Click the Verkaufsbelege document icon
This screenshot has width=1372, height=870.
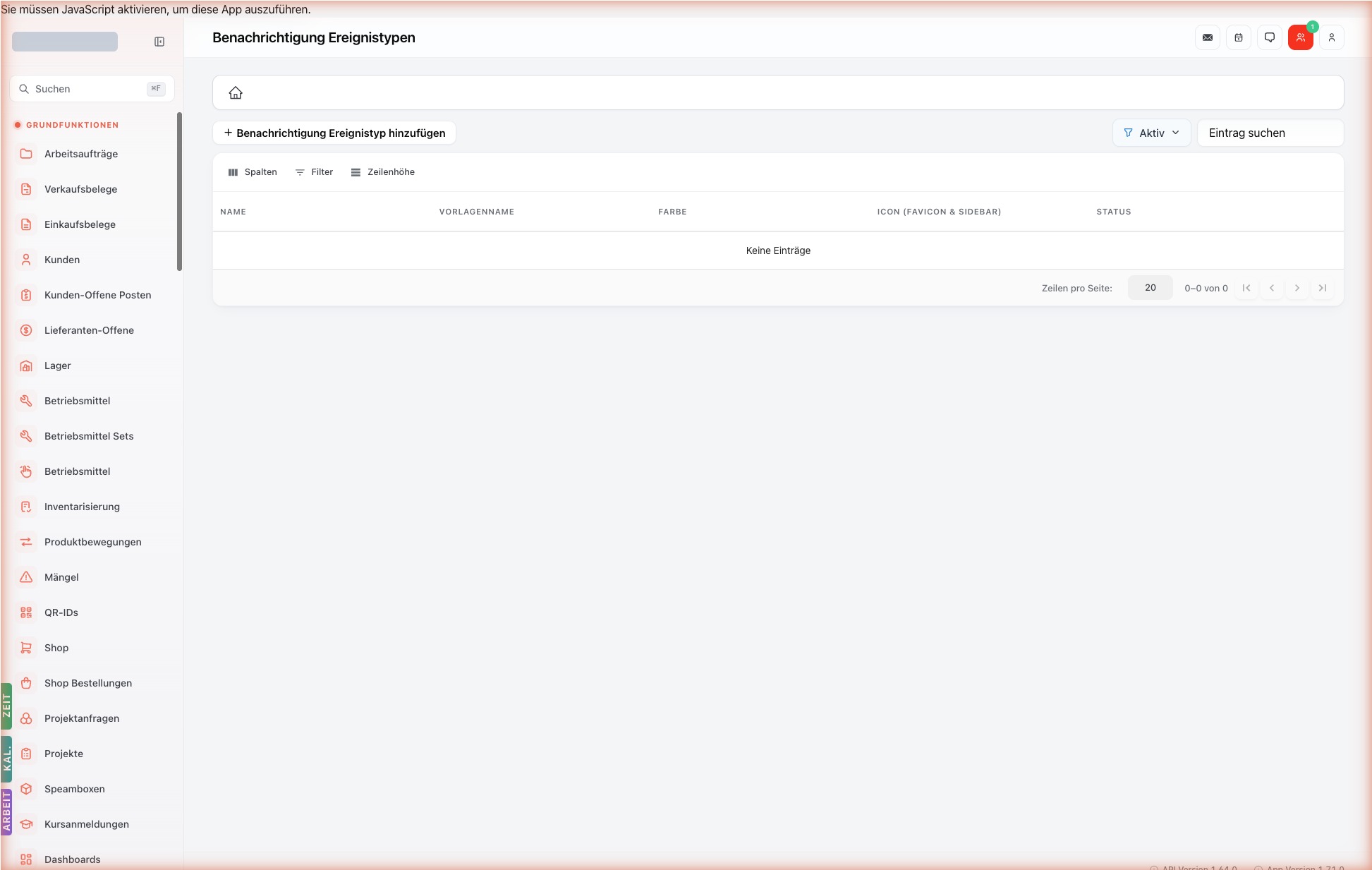(x=26, y=189)
